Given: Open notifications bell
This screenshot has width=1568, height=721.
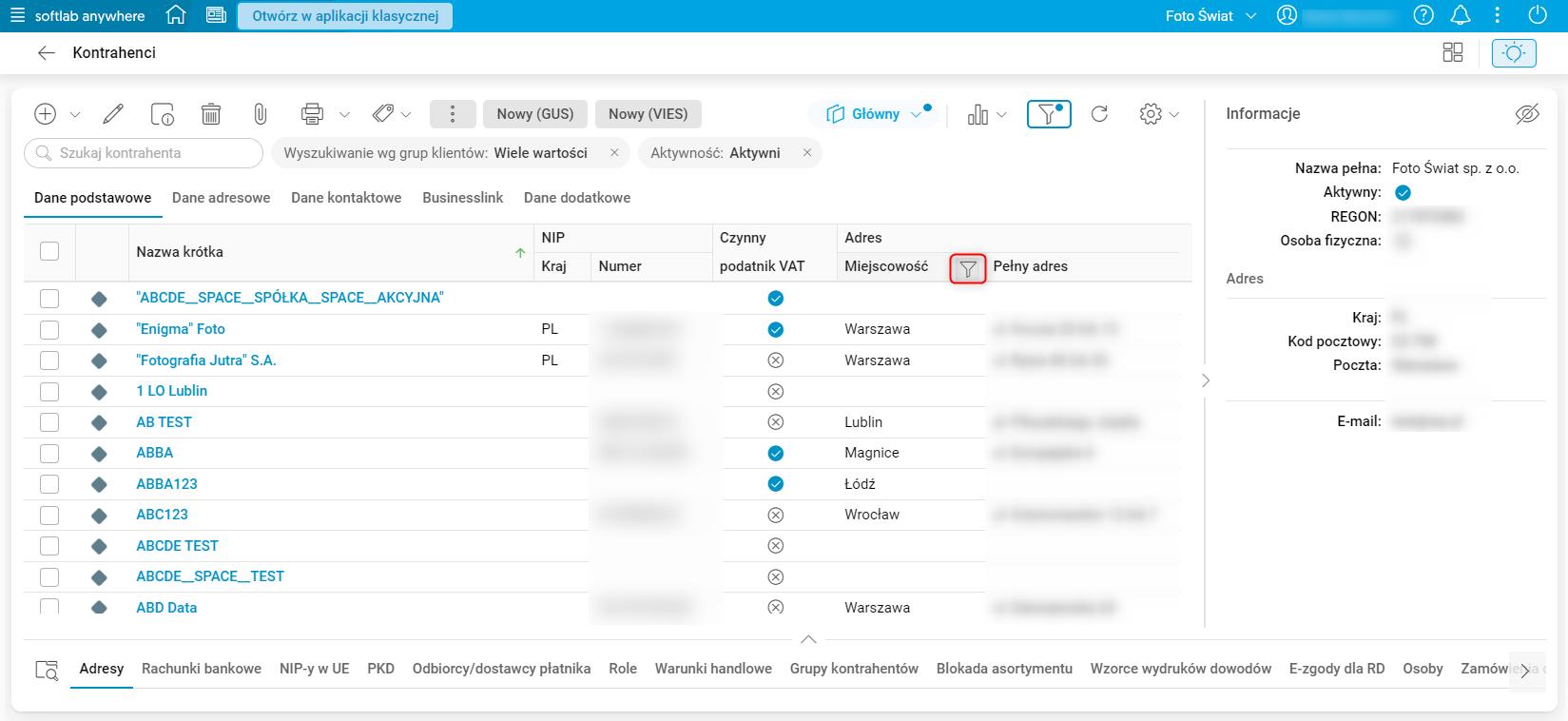Looking at the screenshot, I should click(x=1461, y=15).
